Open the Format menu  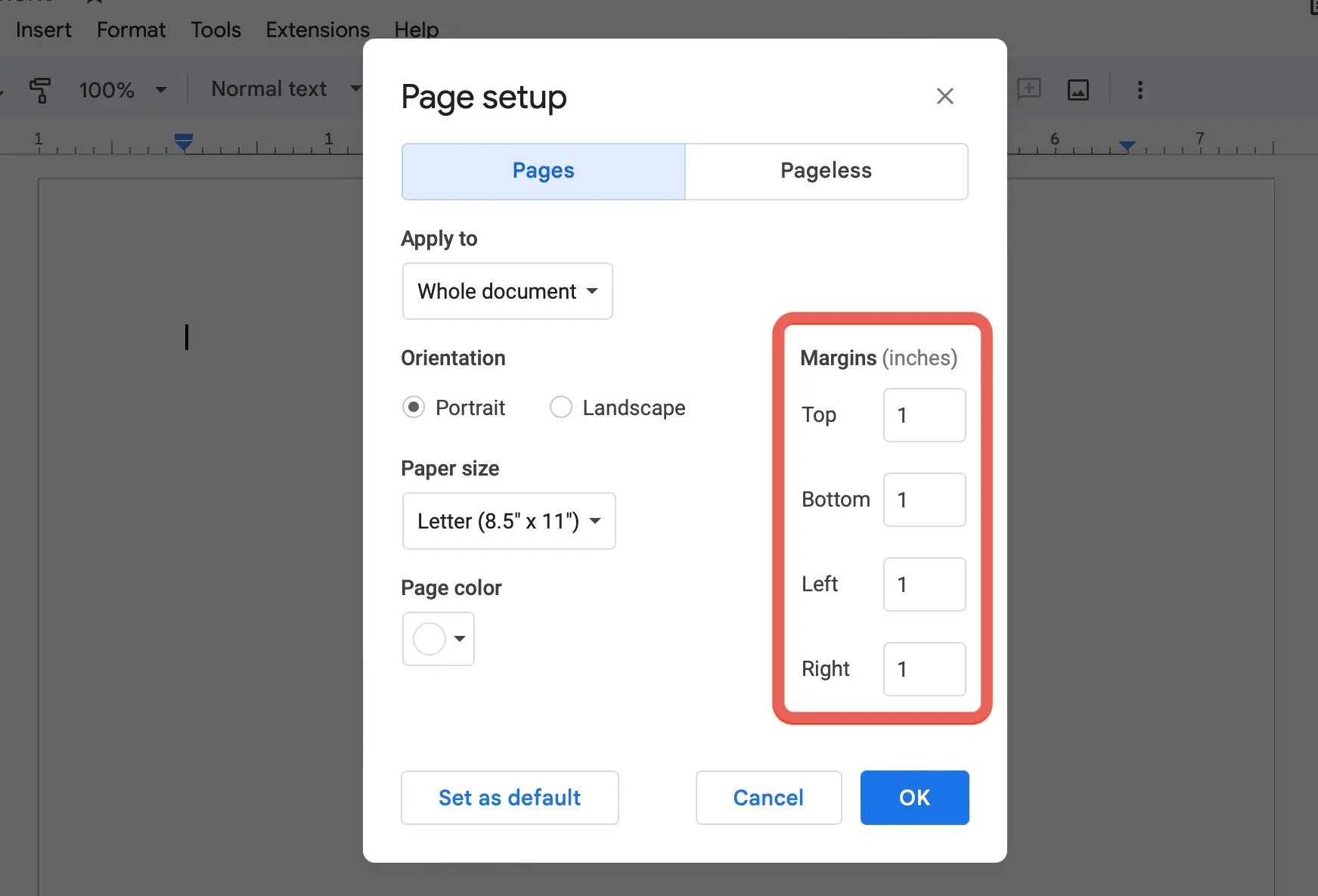point(130,29)
